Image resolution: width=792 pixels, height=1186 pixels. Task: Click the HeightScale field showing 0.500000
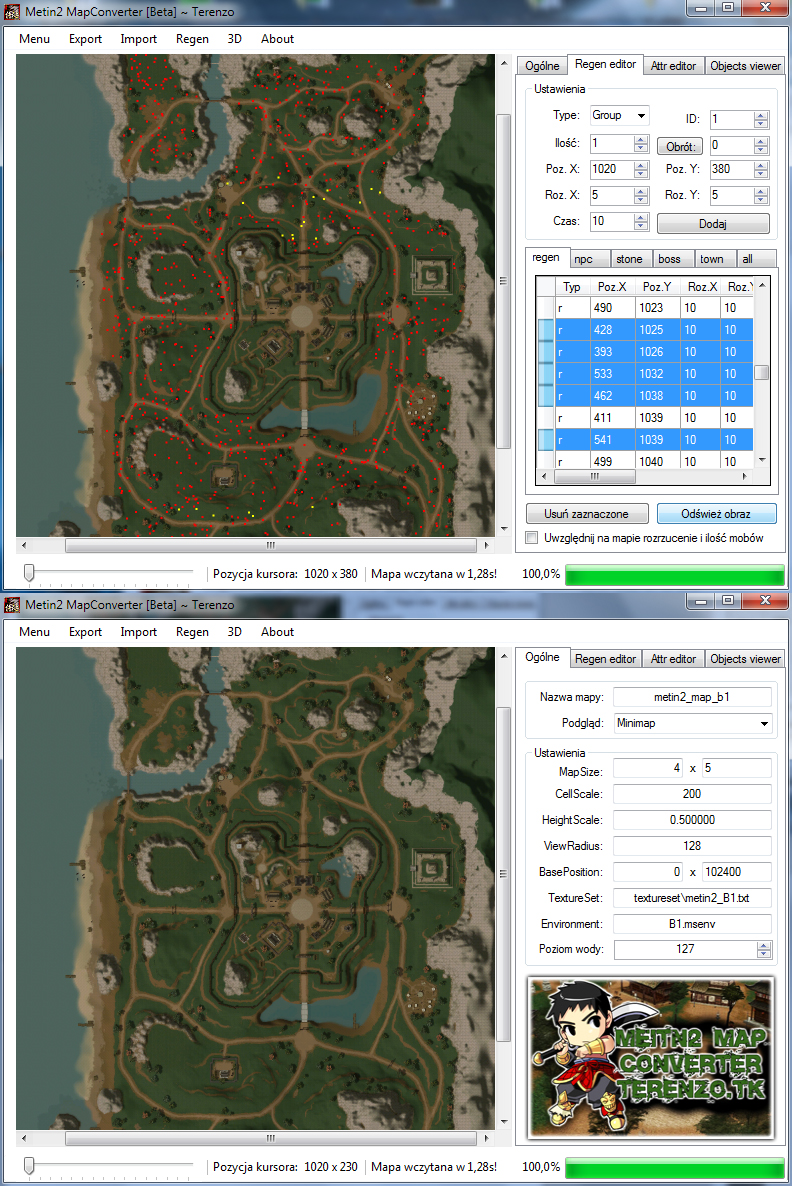[x=692, y=820]
